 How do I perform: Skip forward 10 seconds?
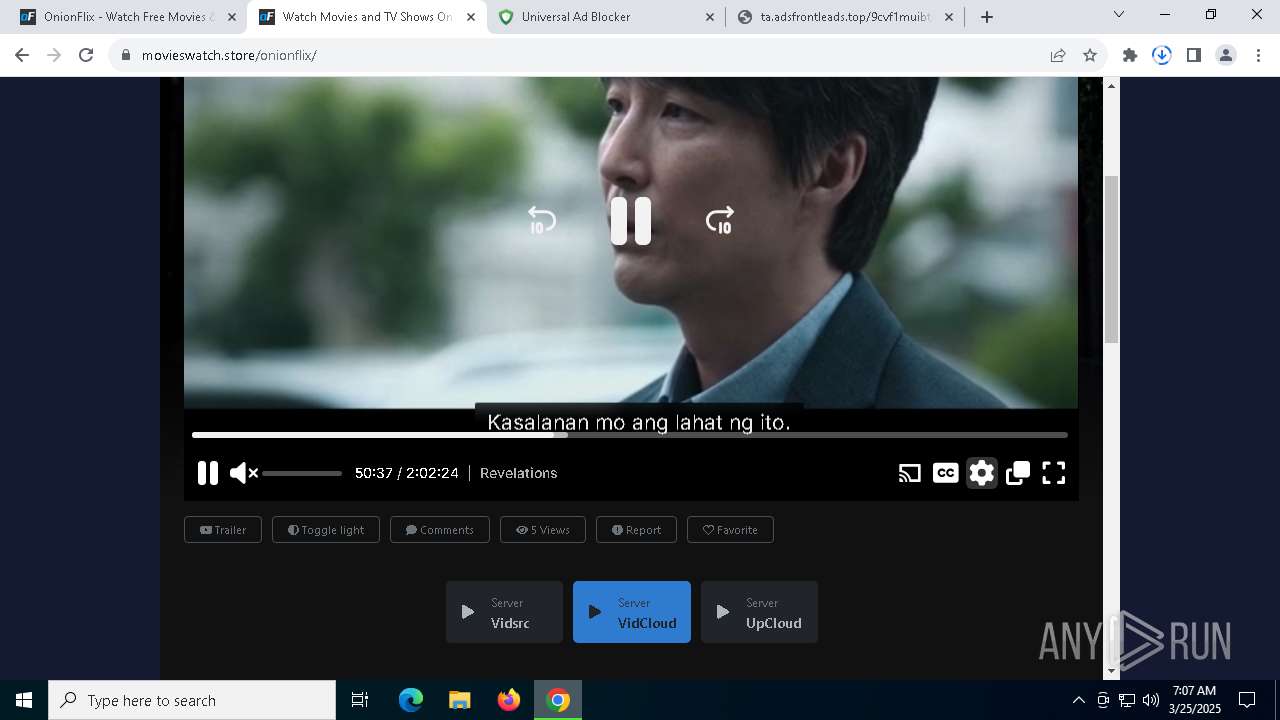720,221
